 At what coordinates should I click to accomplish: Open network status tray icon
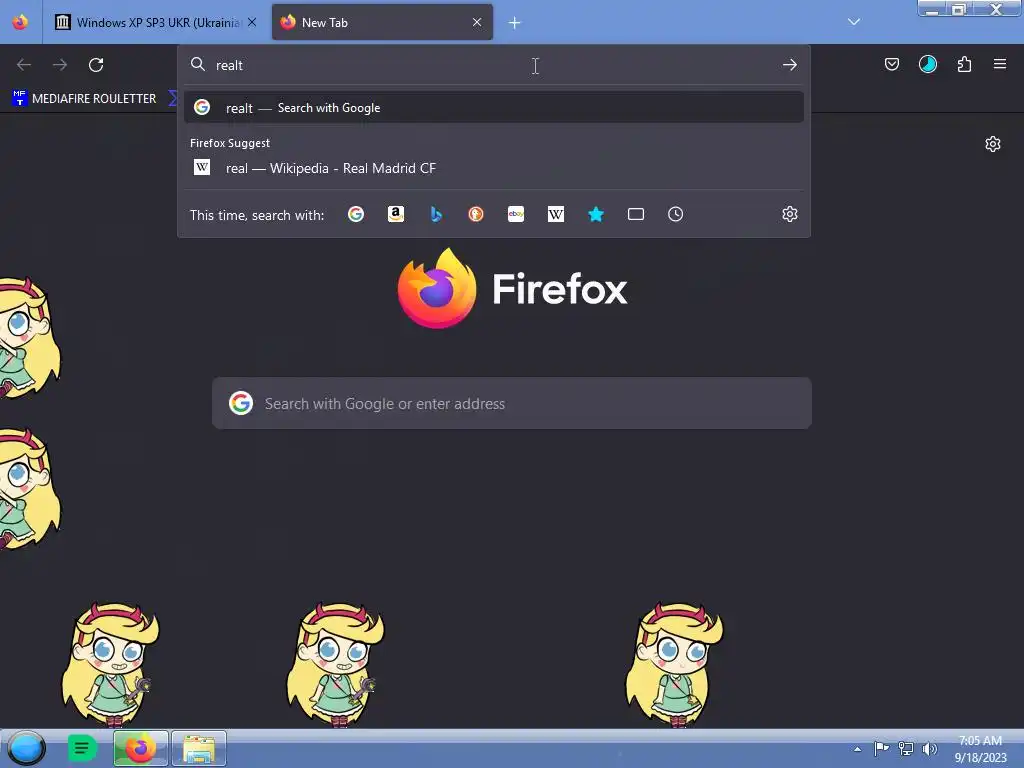(x=906, y=748)
